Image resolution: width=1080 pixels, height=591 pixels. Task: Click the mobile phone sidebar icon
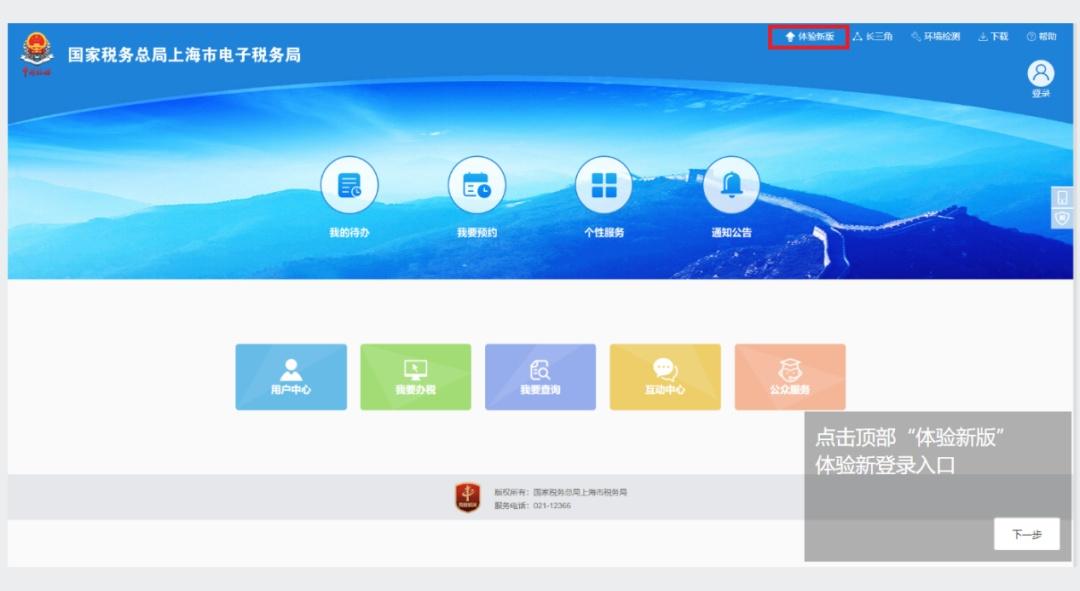1062,198
